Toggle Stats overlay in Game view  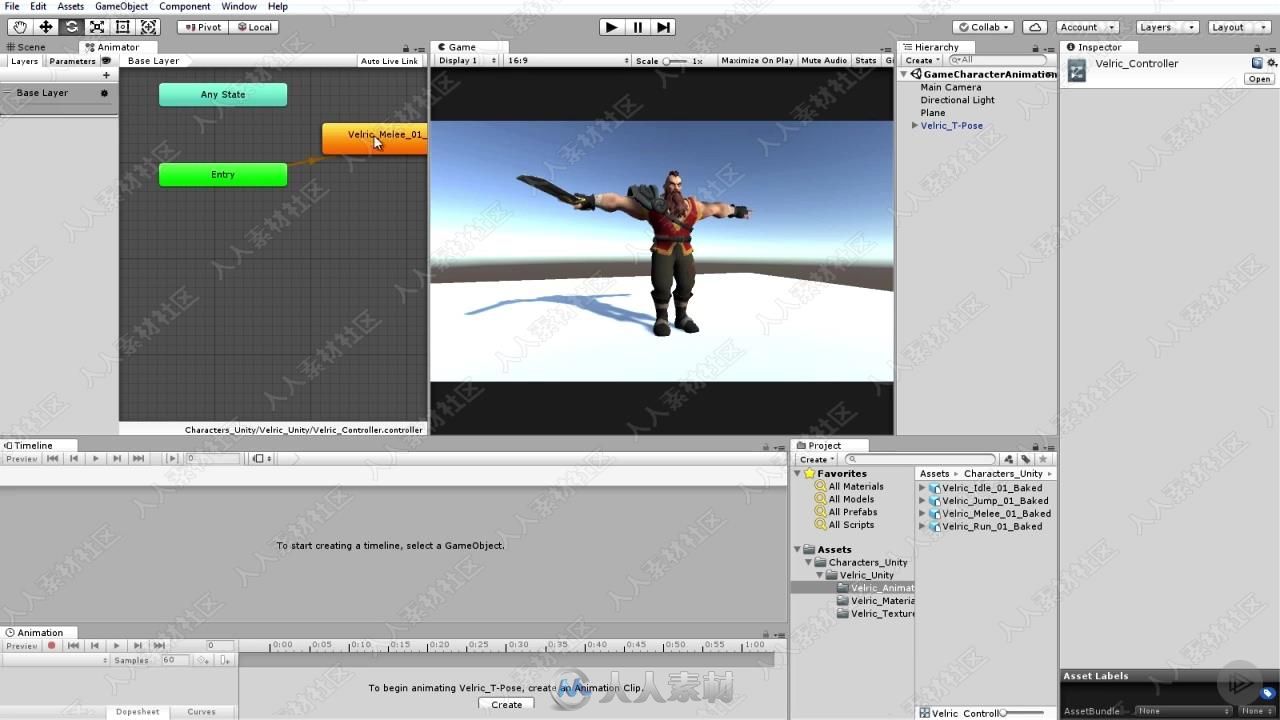(866, 60)
